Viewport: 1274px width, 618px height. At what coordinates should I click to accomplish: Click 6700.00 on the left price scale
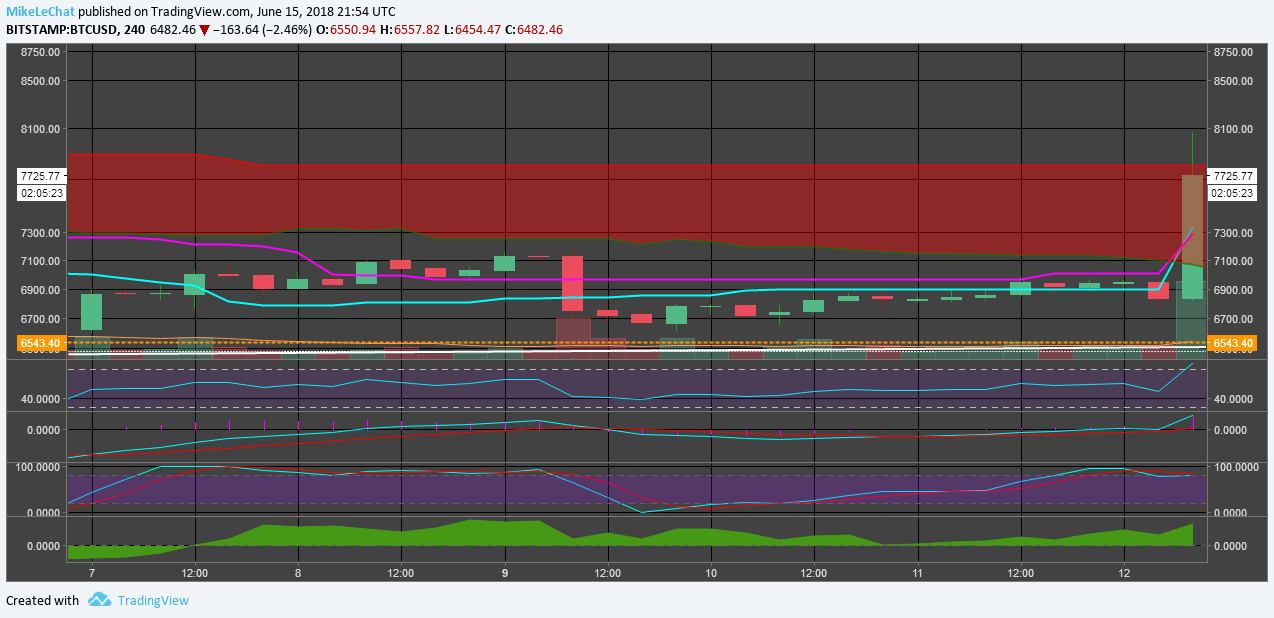[40, 319]
